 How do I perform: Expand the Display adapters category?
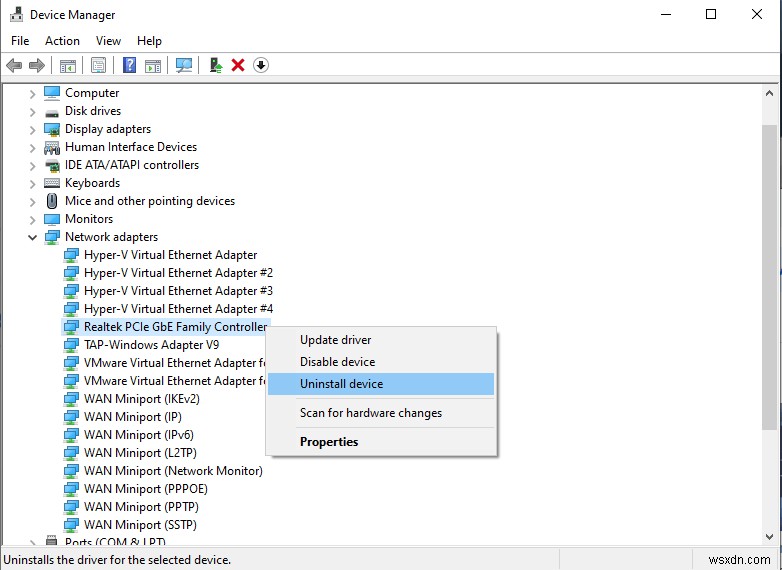point(32,129)
